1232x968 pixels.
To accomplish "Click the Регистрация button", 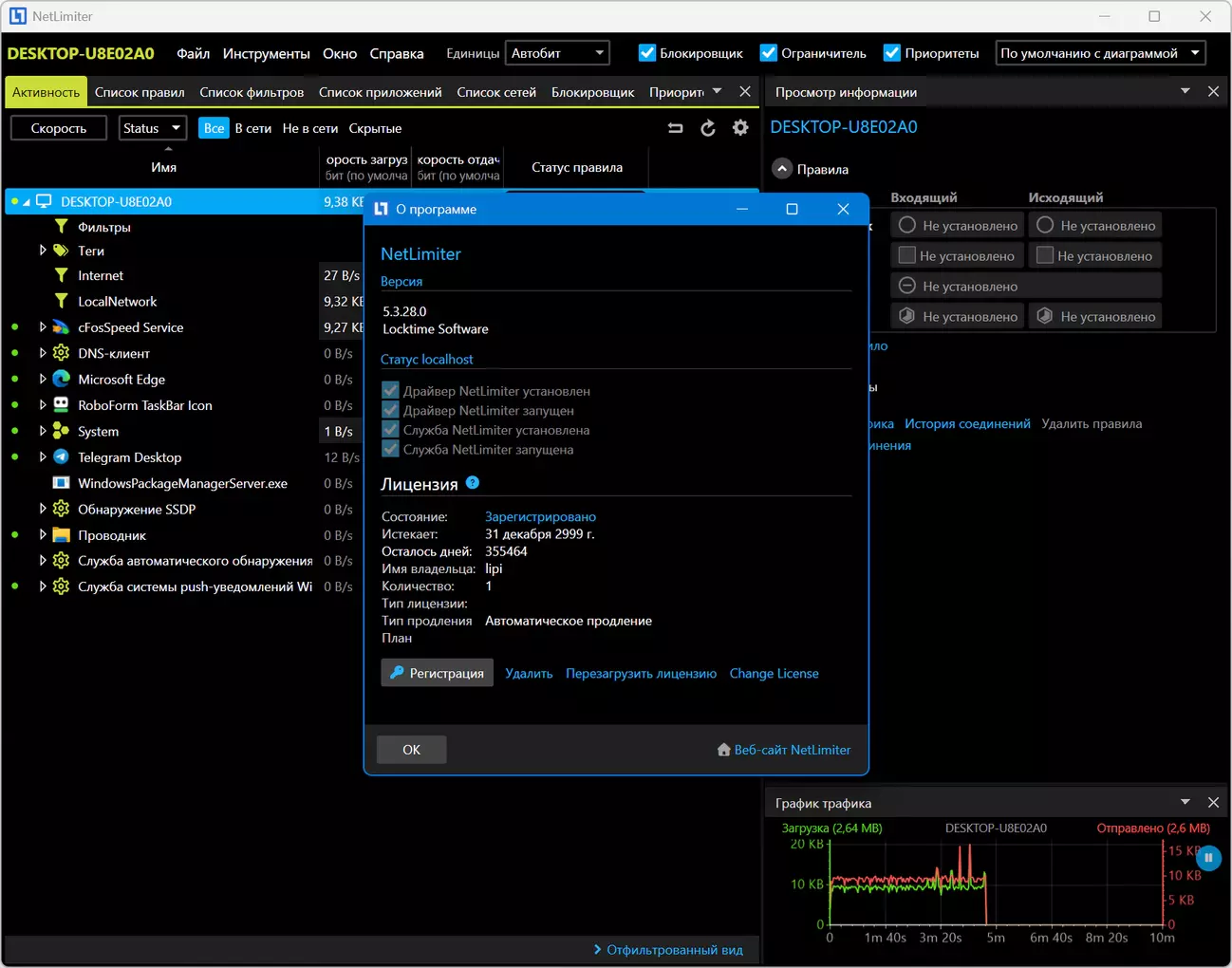I will coord(438,673).
